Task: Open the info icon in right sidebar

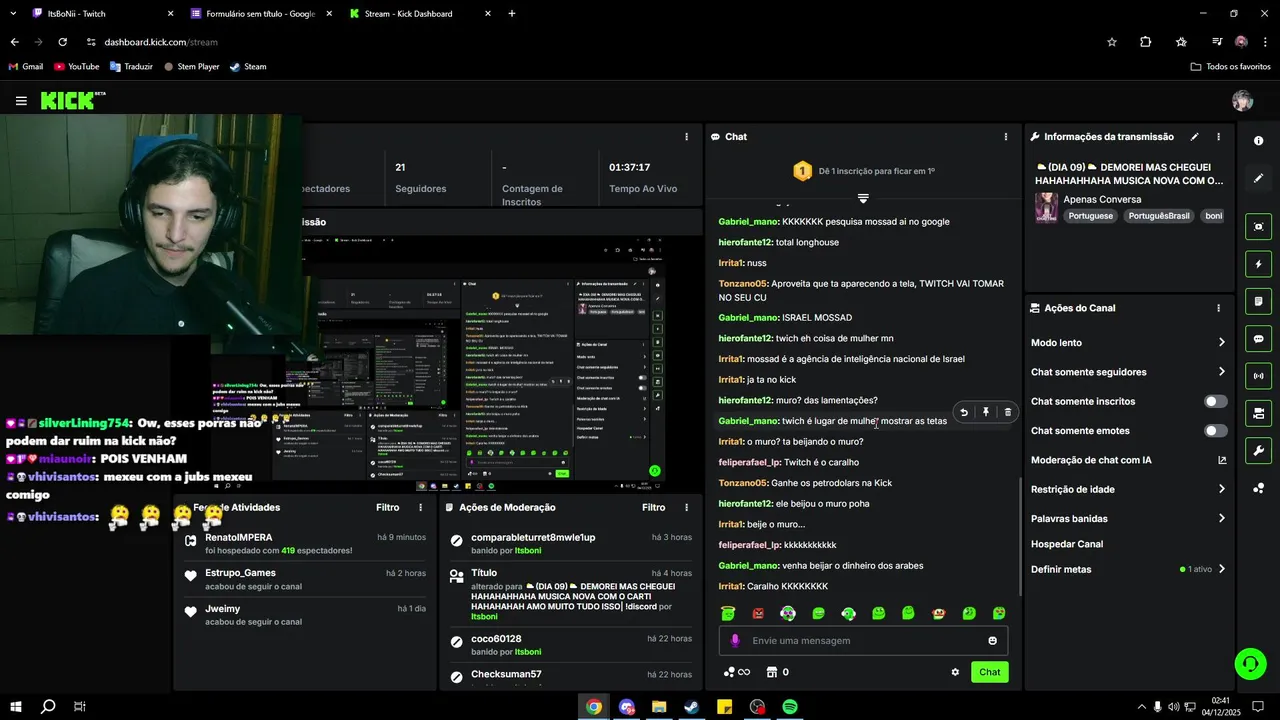Action: (1258, 141)
